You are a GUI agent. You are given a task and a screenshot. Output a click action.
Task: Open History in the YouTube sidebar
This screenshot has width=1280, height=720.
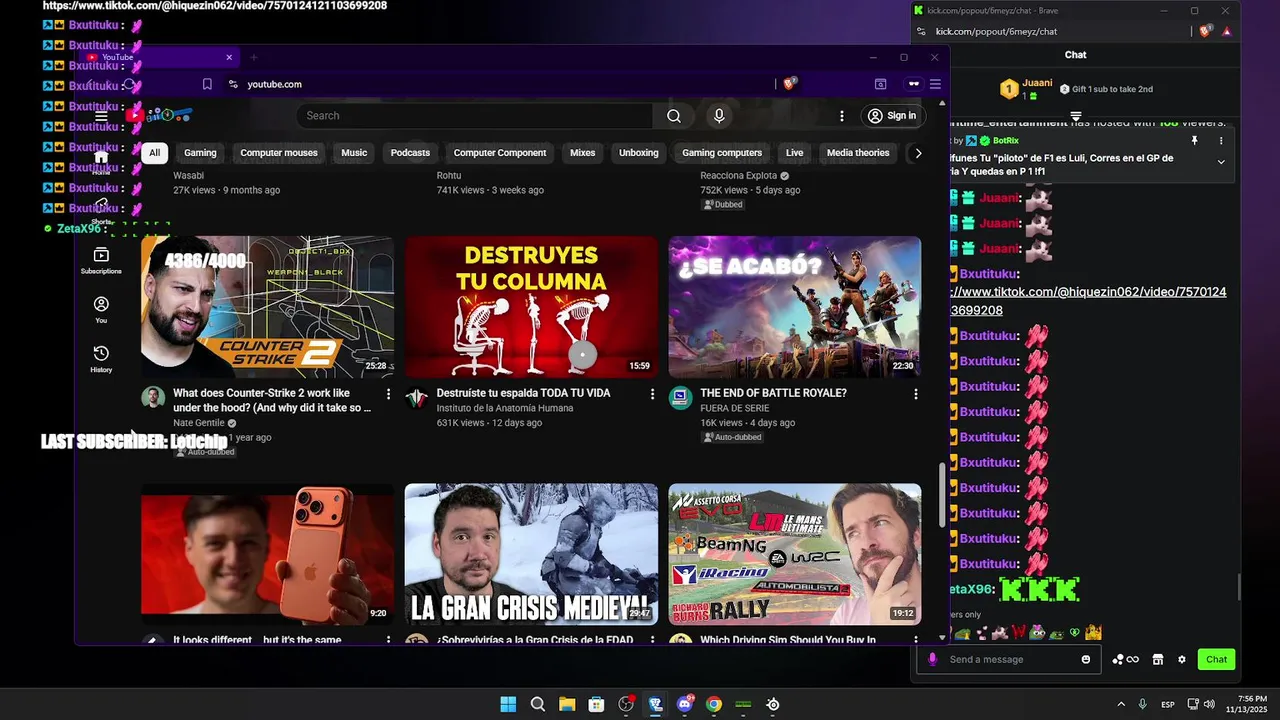coord(101,359)
